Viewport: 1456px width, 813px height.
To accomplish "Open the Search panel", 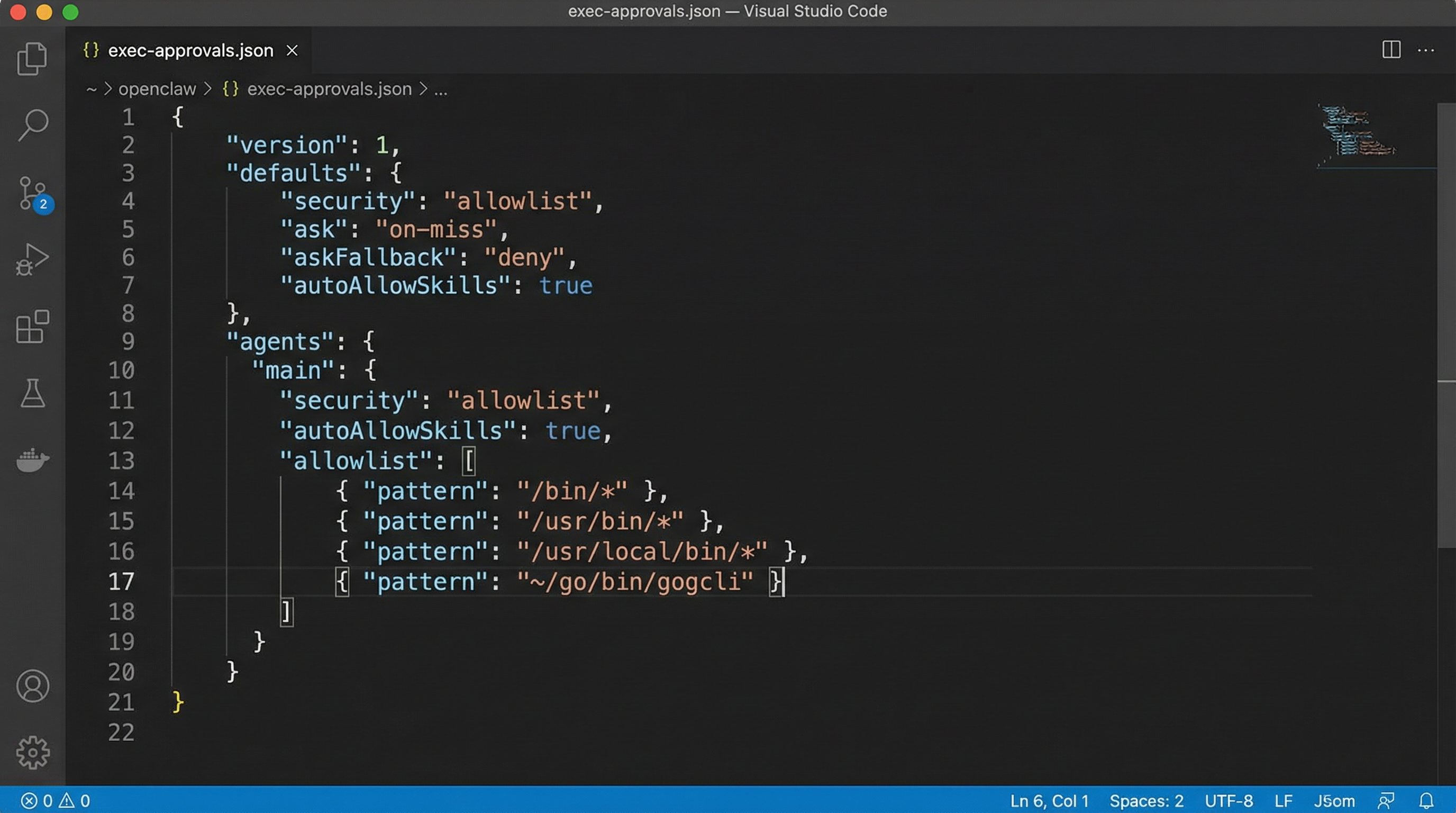I will [32, 124].
